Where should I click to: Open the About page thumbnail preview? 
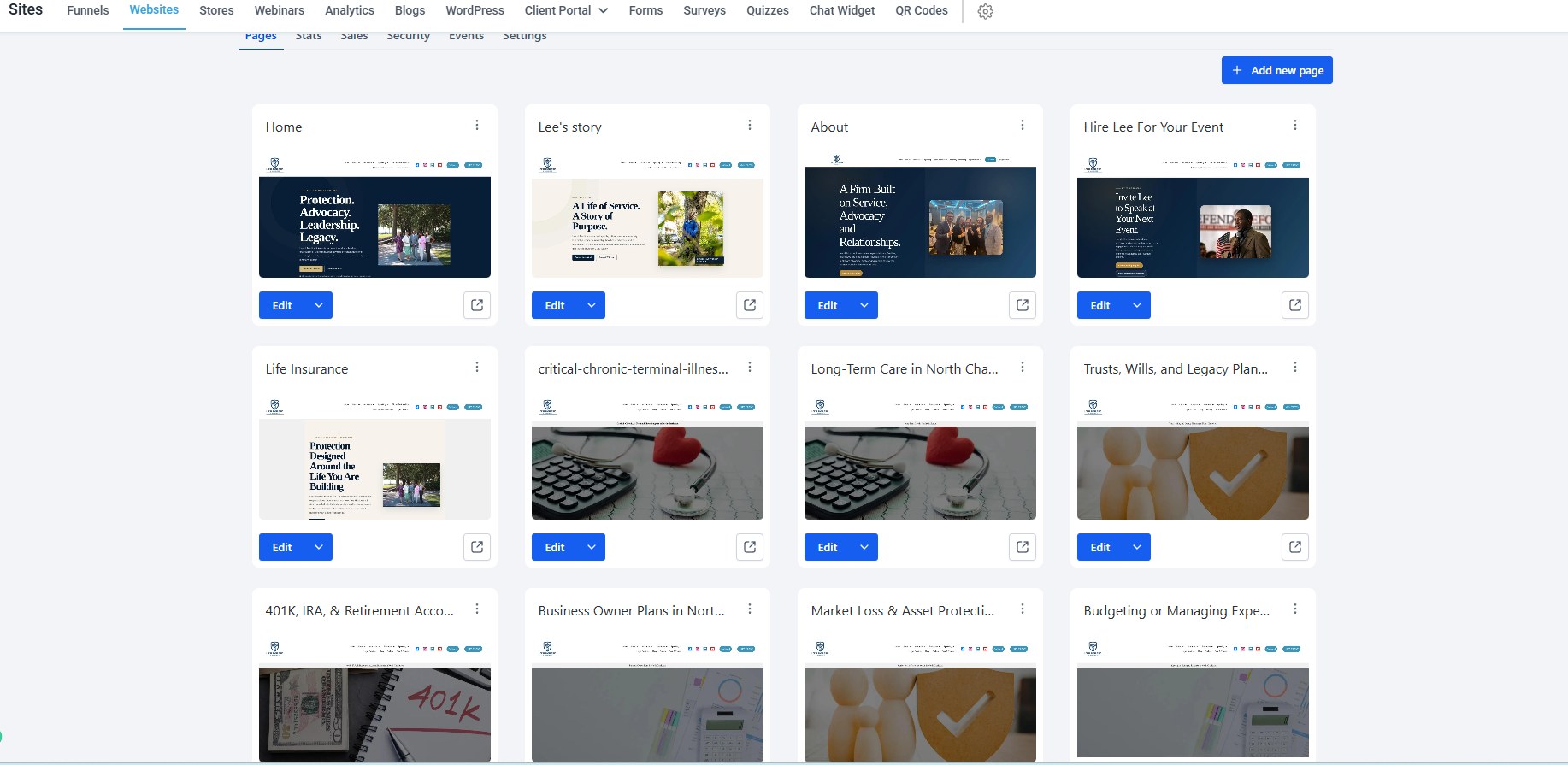click(x=920, y=215)
